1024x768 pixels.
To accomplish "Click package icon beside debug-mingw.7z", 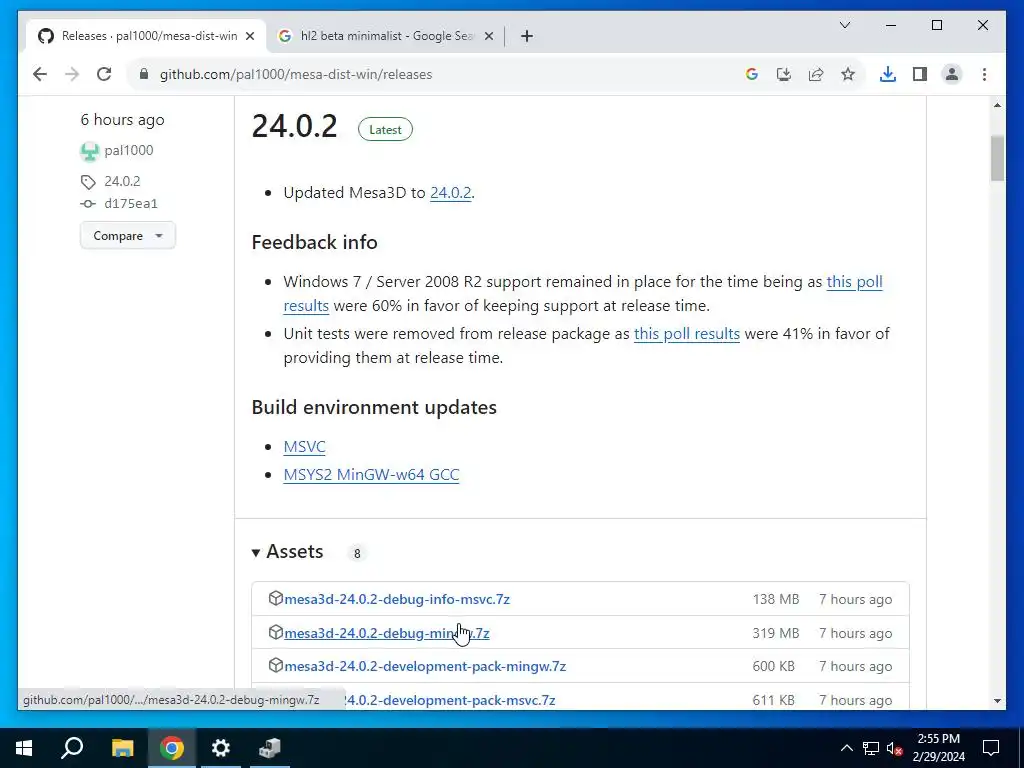I will [x=276, y=632].
